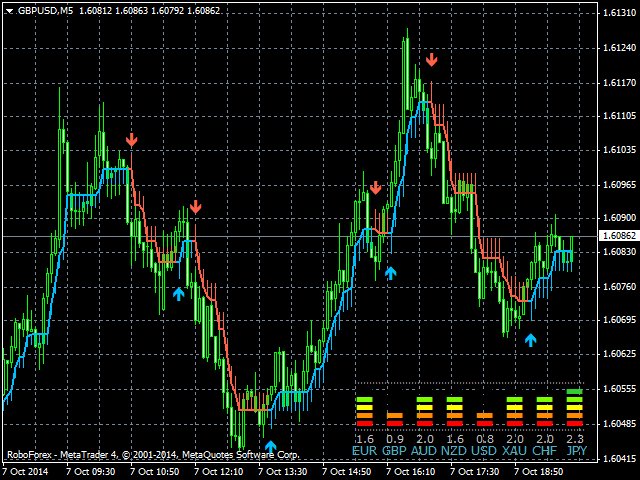Screen dimensions: 640x480
Task: Click the leftmost red down arrow signal
Action: click(x=131, y=139)
